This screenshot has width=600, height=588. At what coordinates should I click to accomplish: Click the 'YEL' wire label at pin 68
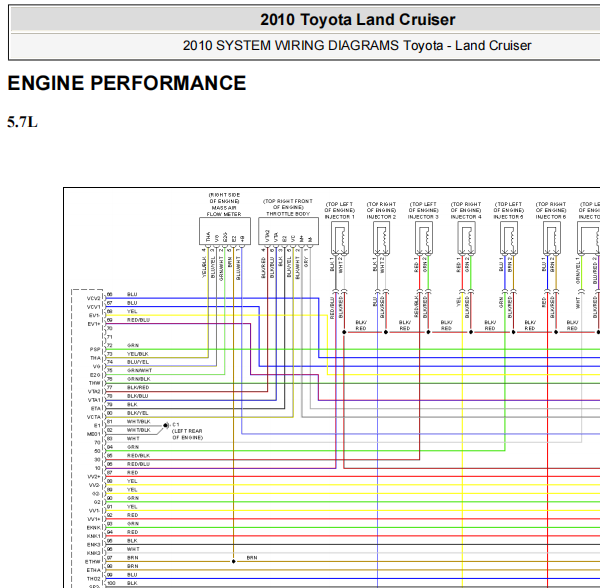click(132, 311)
